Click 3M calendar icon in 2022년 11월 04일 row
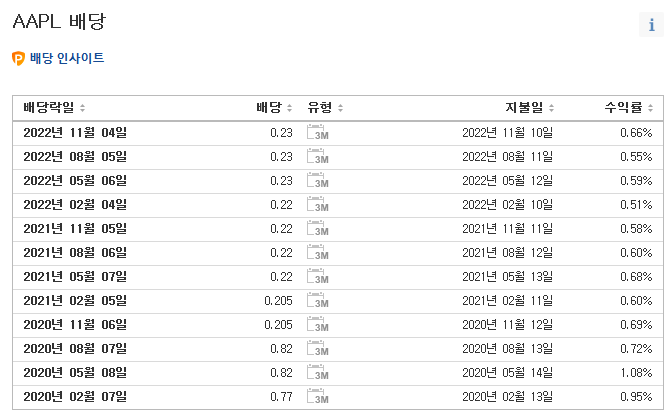 click(317, 132)
